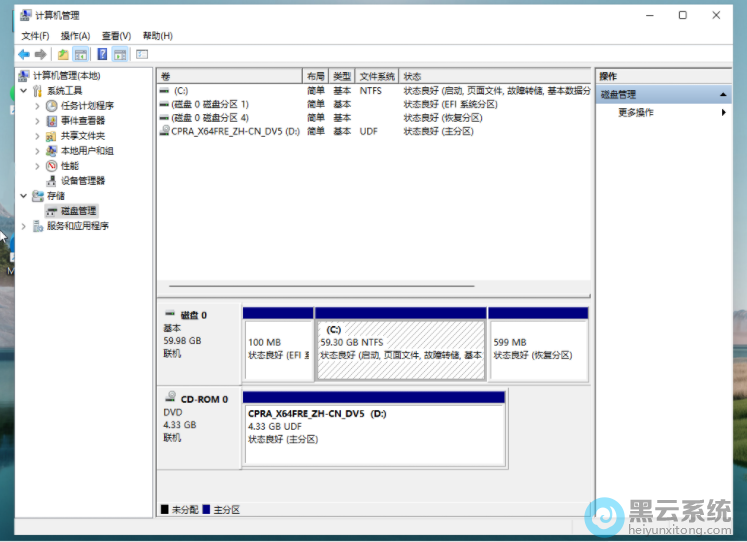
Task: Collapse the 磁盘管理 actions section header
Action: [x=722, y=94]
